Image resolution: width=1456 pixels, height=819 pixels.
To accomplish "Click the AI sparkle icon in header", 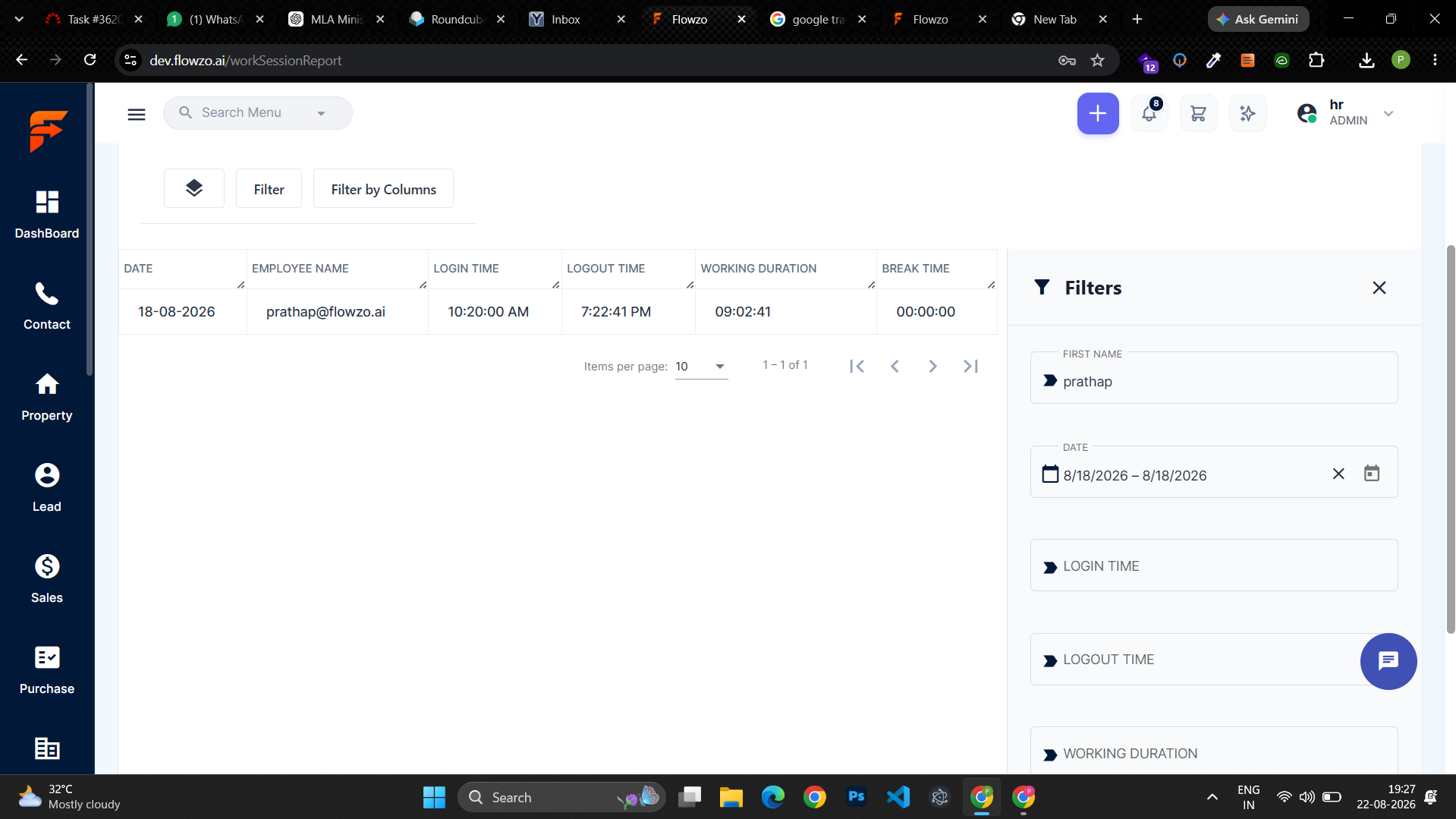I will click(x=1247, y=114).
